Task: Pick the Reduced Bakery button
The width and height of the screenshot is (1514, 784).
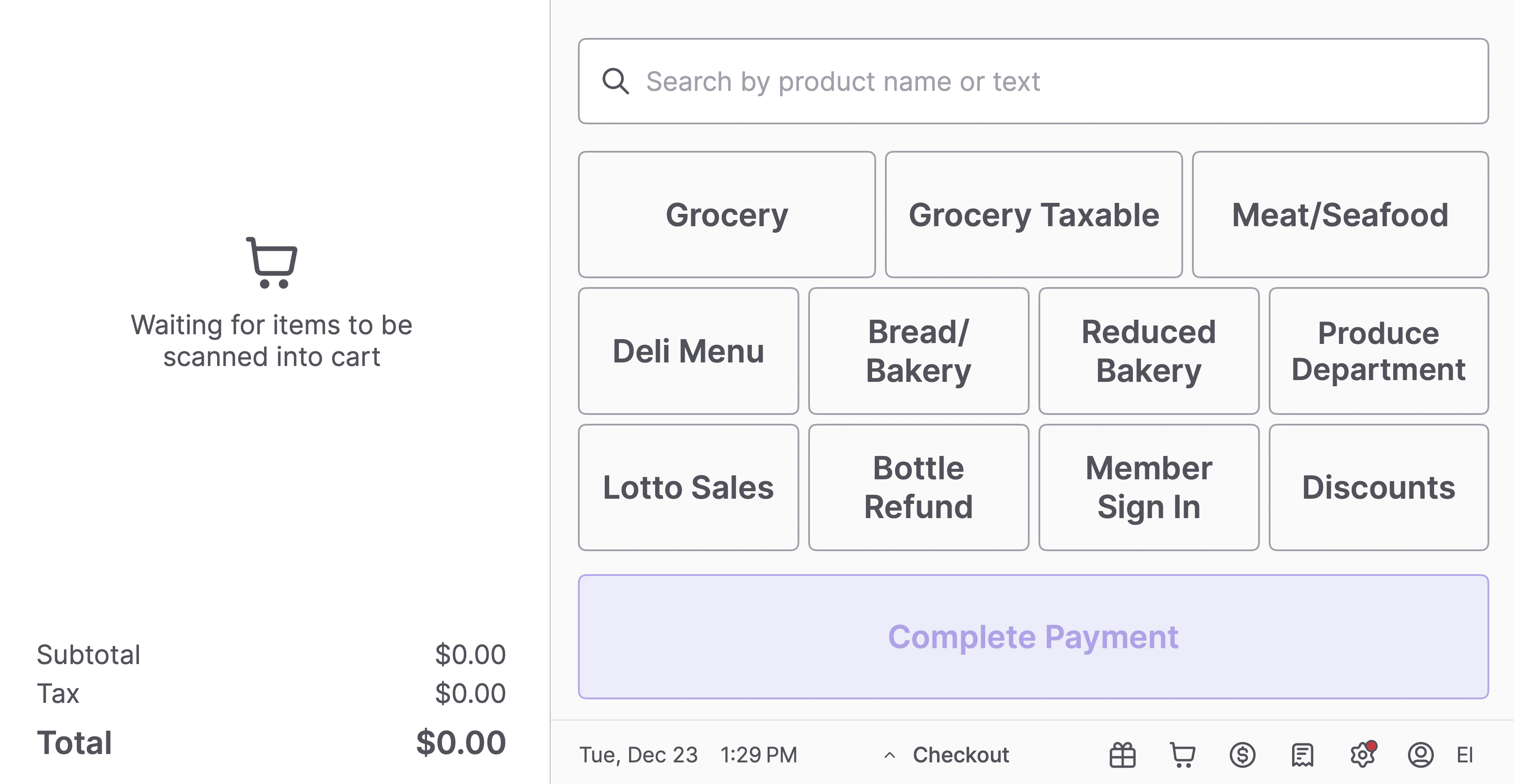Action: 1148,351
